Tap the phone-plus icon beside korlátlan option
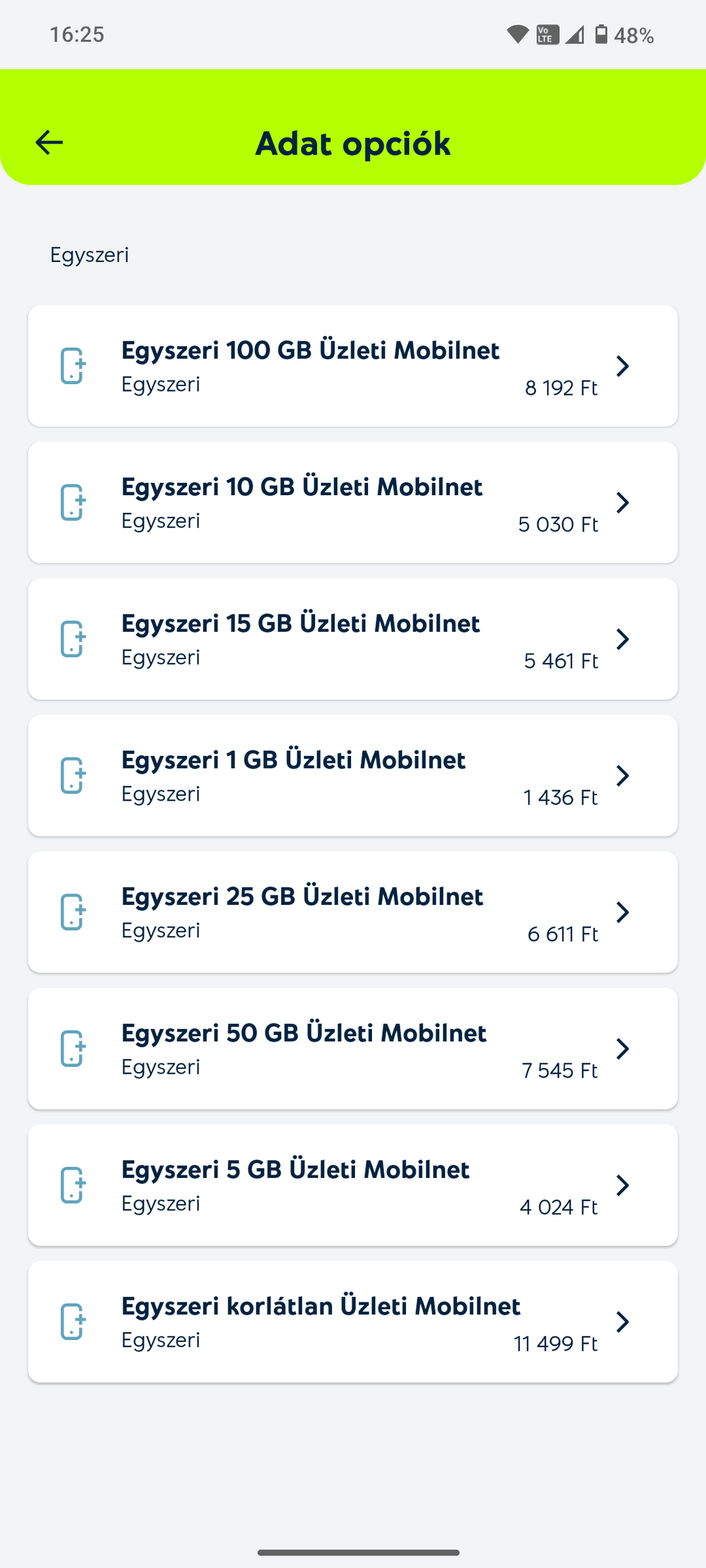The width and height of the screenshot is (706, 1568). (x=72, y=1321)
